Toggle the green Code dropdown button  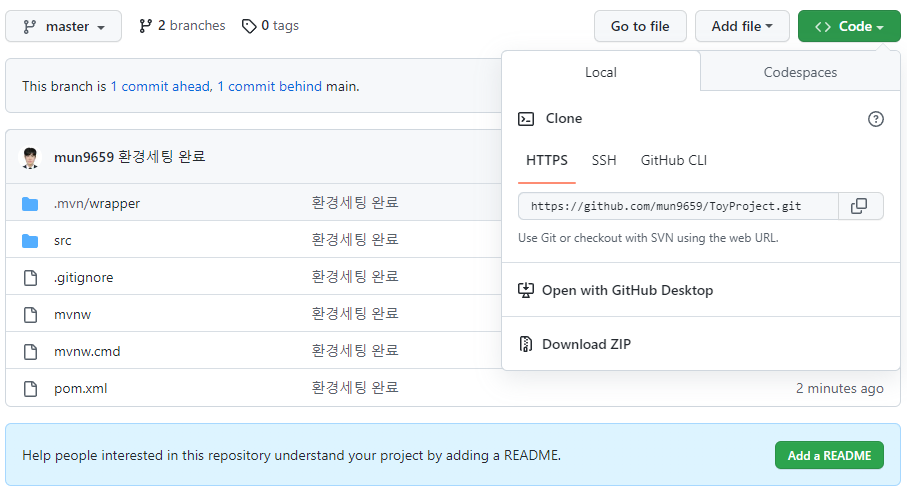[849, 26]
